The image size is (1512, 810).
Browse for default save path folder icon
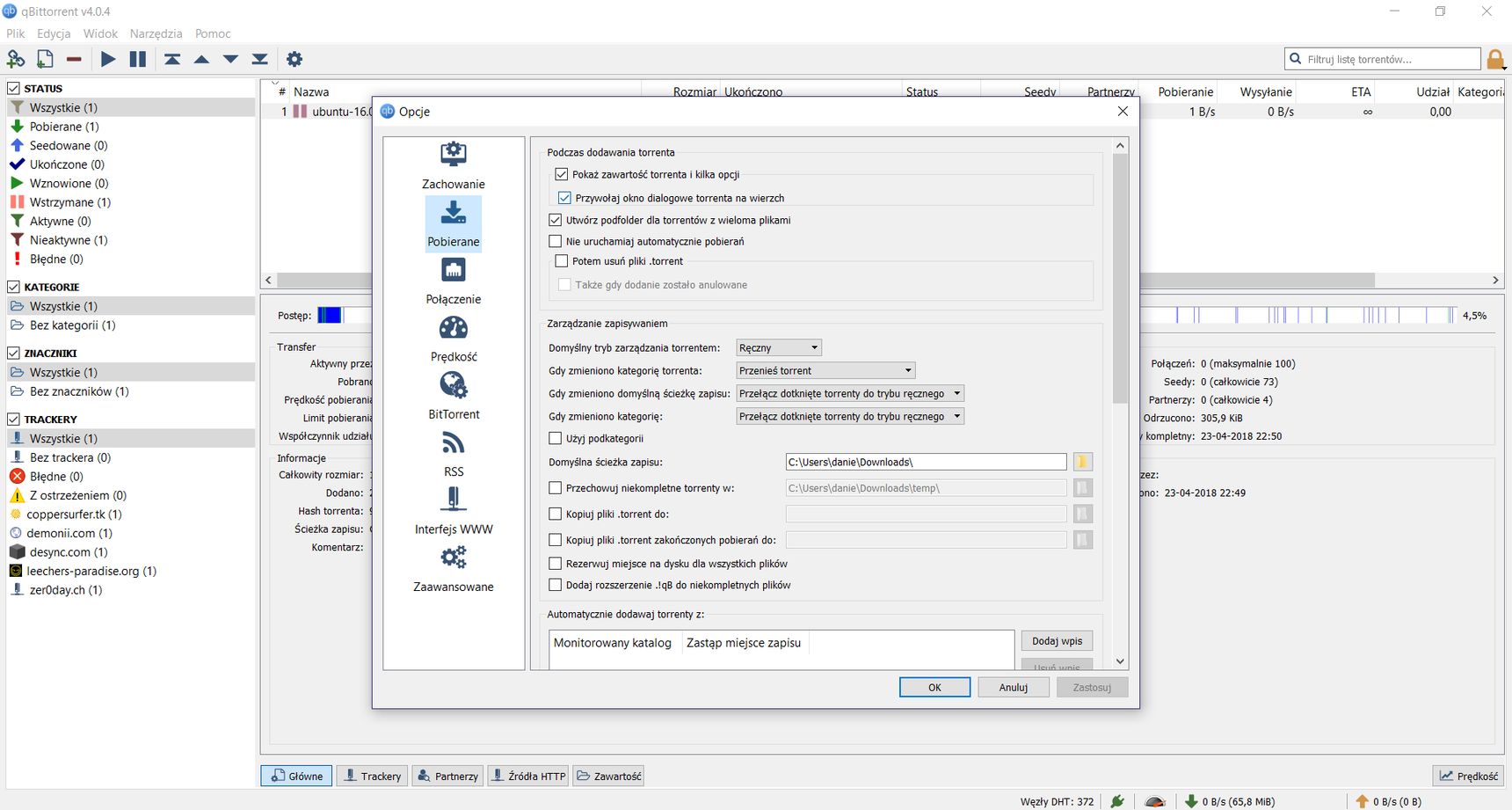[1082, 462]
